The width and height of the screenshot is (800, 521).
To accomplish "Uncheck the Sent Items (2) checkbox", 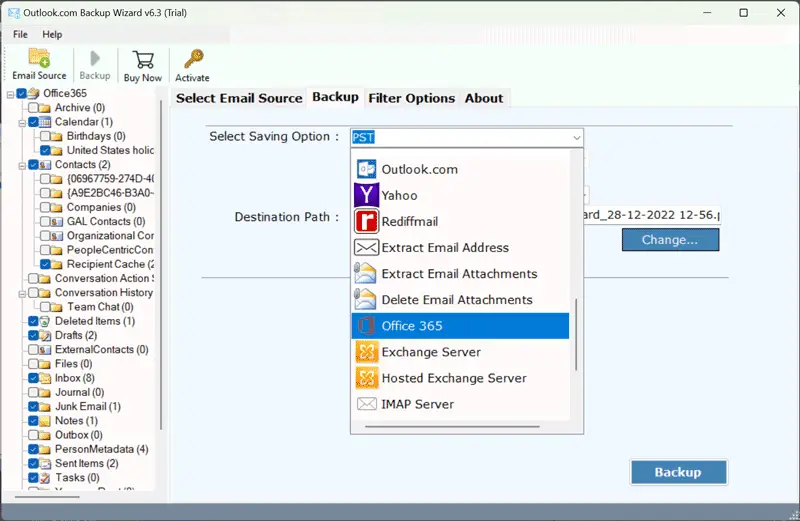I will tap(34, 464).
